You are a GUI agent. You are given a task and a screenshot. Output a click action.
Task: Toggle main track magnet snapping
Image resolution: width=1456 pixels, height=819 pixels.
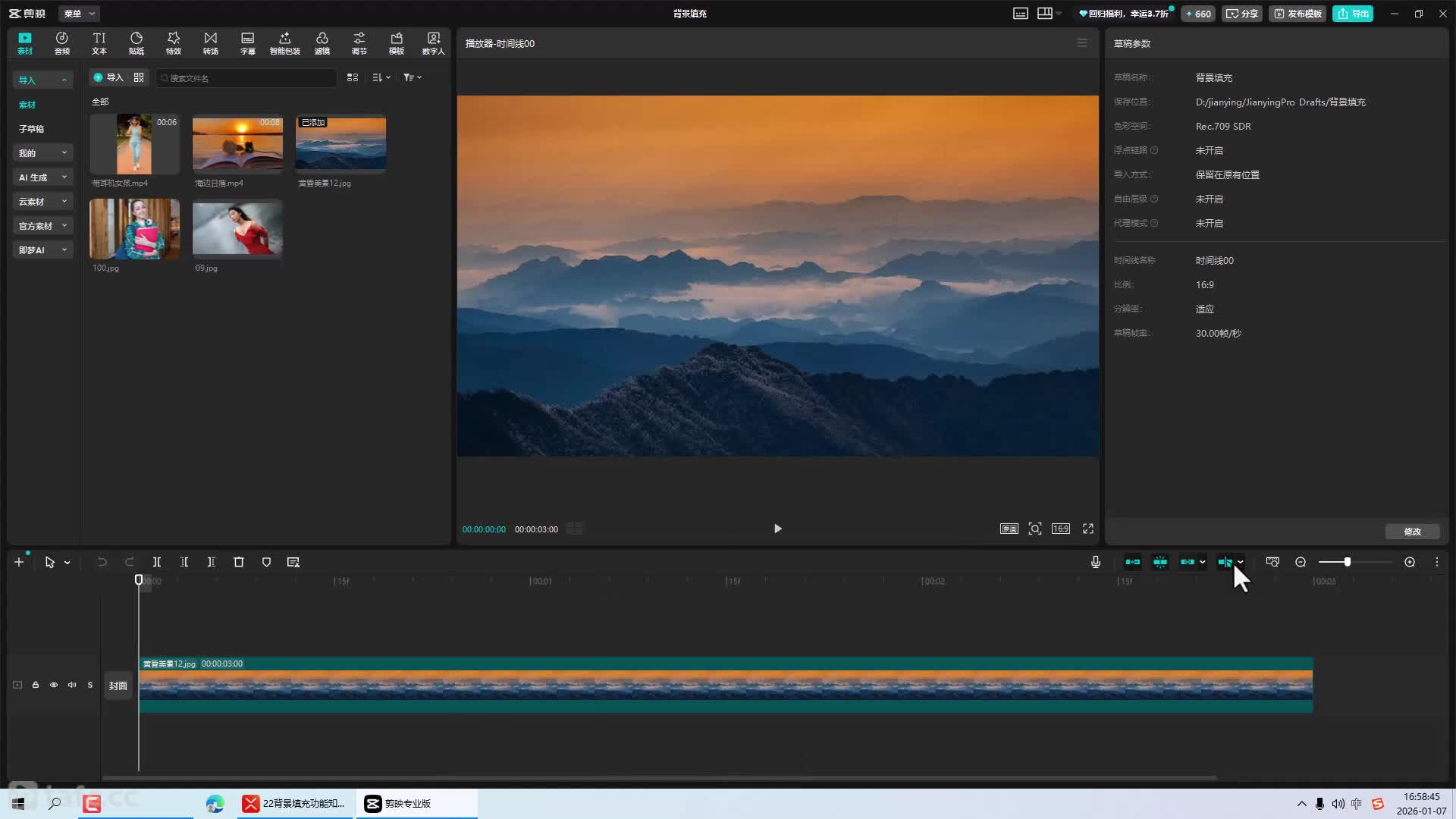[x=1132, y=562]
